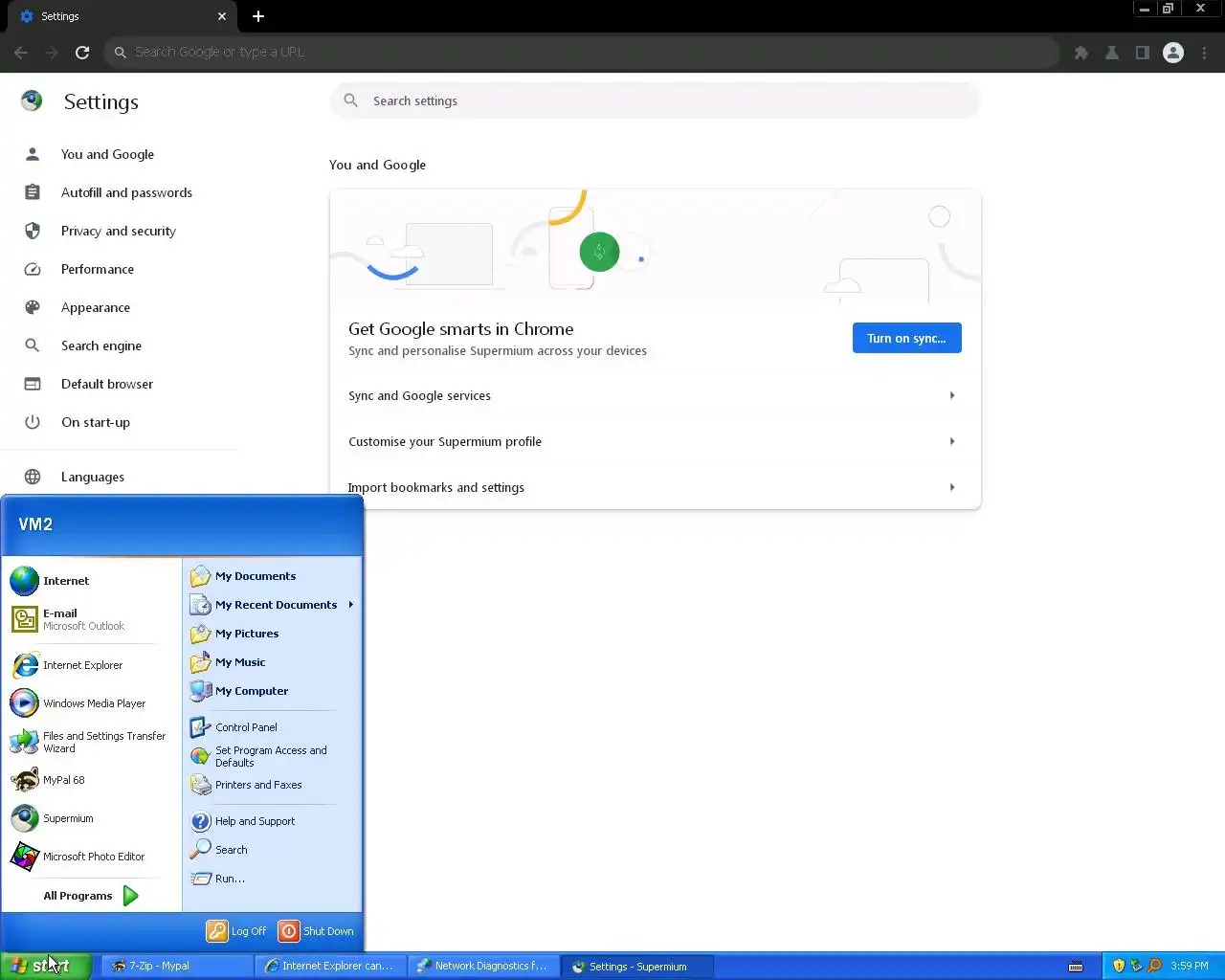
Task: Expand Customise your Supermium profile row
Action: coord(656,441)
